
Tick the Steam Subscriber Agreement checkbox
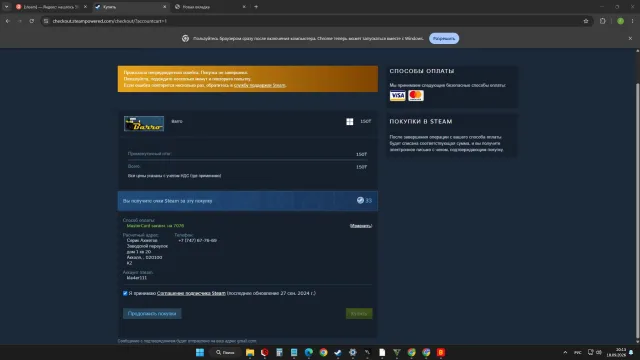tap(125, 293)
